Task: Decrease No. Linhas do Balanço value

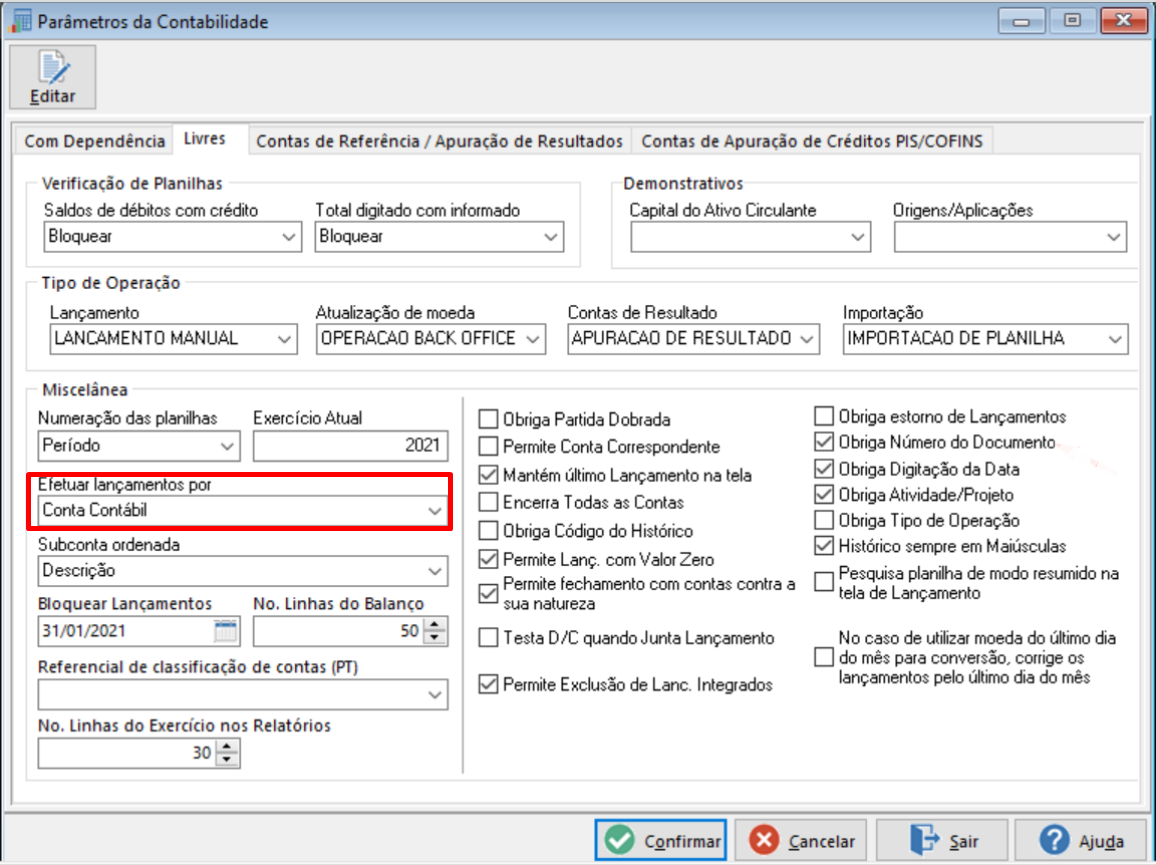Action: [x=435, y=639]
